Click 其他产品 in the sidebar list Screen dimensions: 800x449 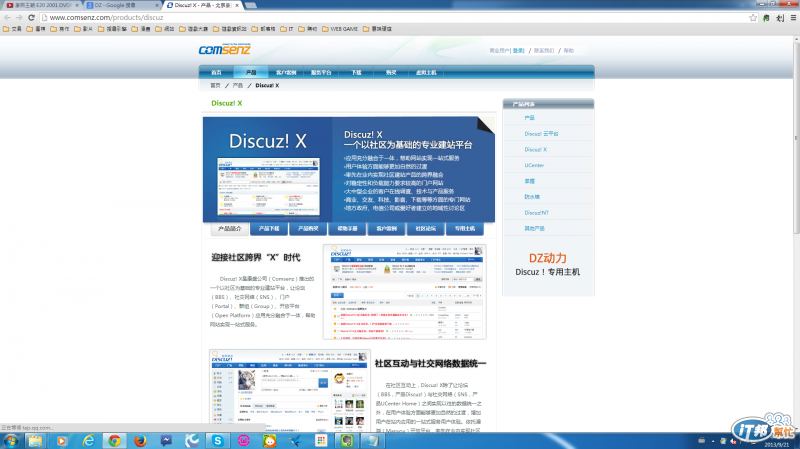534,229
